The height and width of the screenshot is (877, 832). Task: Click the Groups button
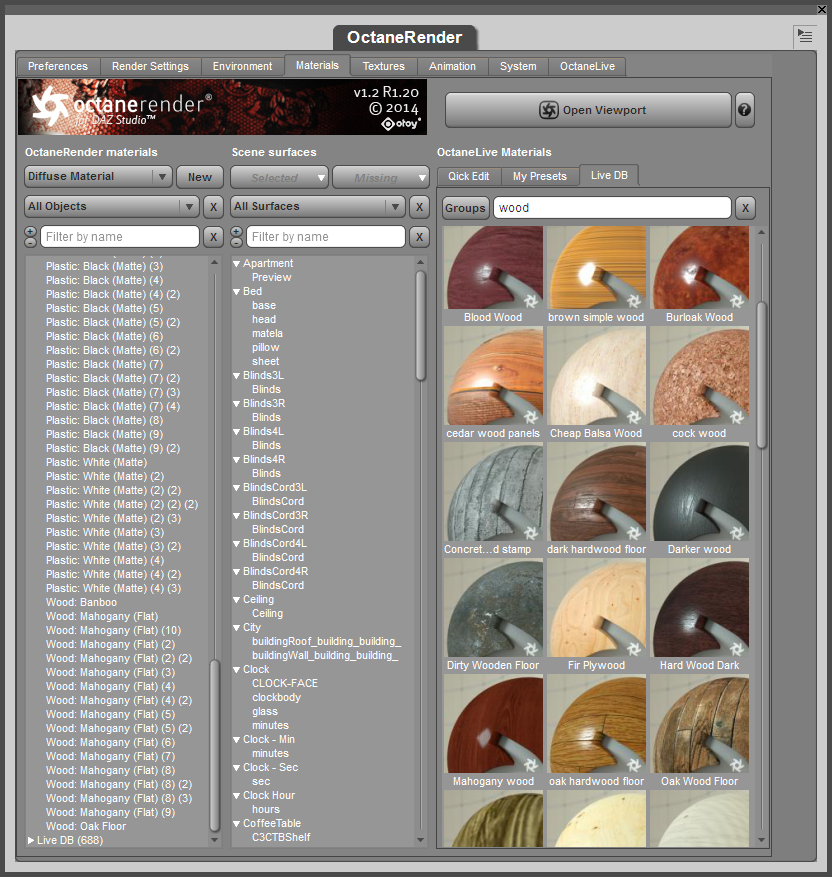click(x=465, y=208)
